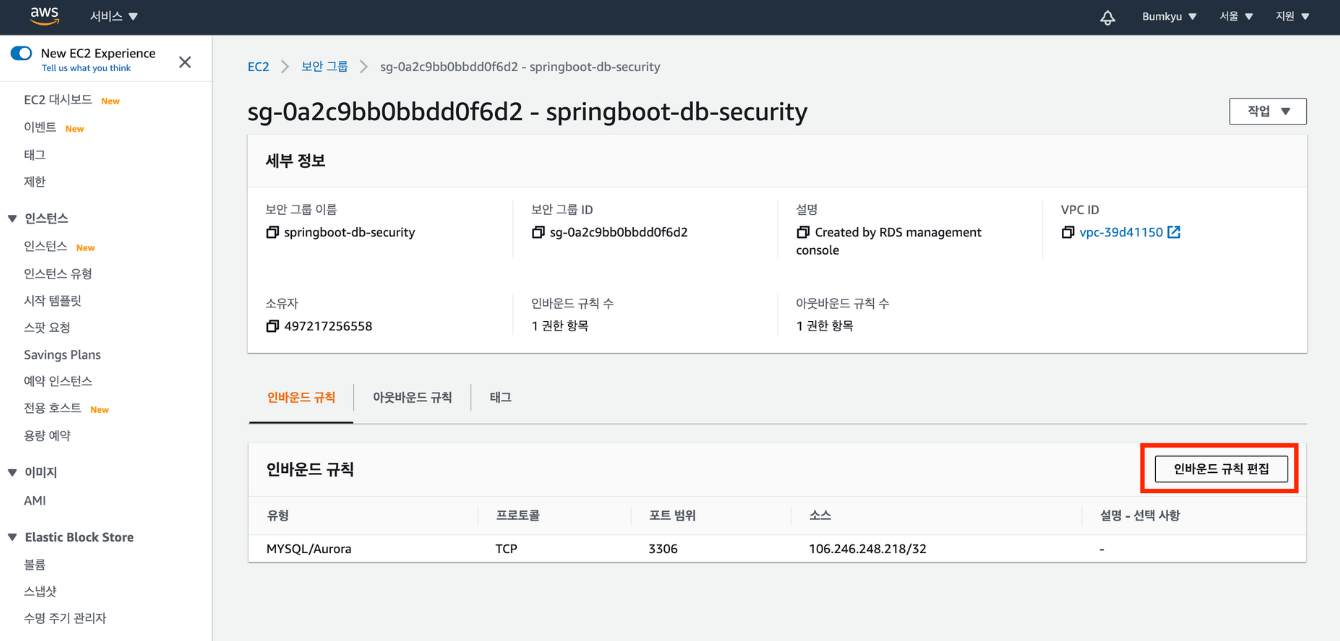Viewport: 1340px width, 641px height.
Task: Click the 유형 column header
Action: click(x=278, y=516)
